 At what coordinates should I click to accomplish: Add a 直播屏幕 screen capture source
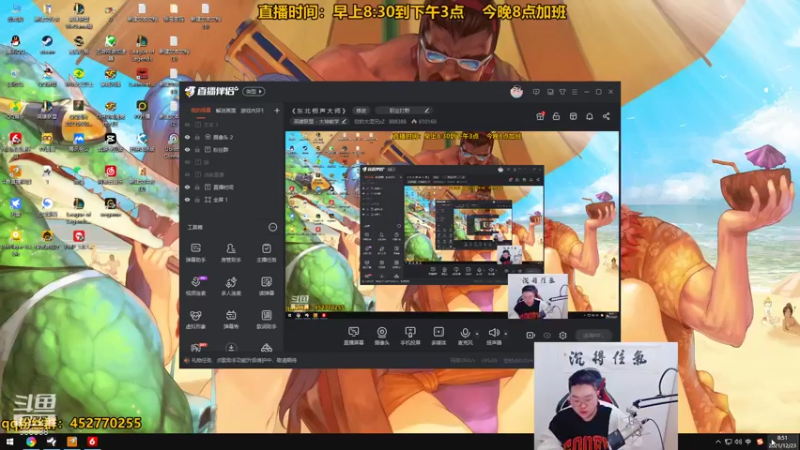click(354, 336)
